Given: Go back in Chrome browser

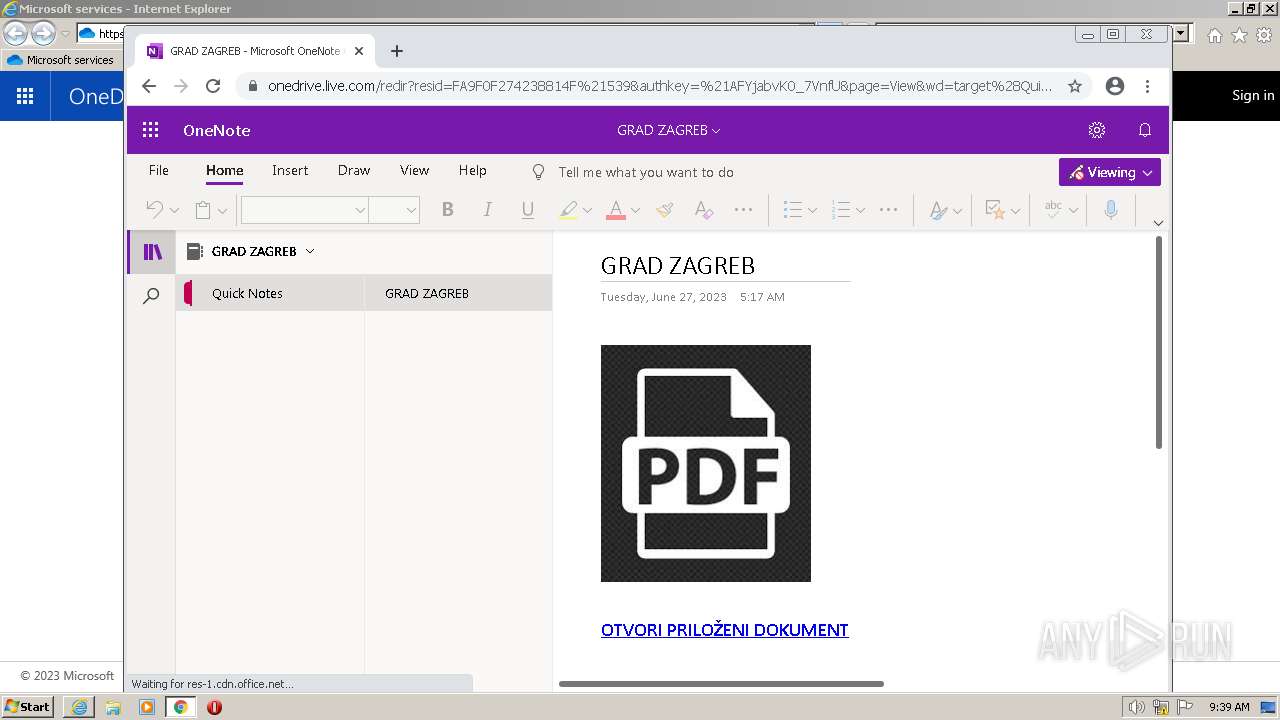Looking at the screenshot, I should click(149, 86).
